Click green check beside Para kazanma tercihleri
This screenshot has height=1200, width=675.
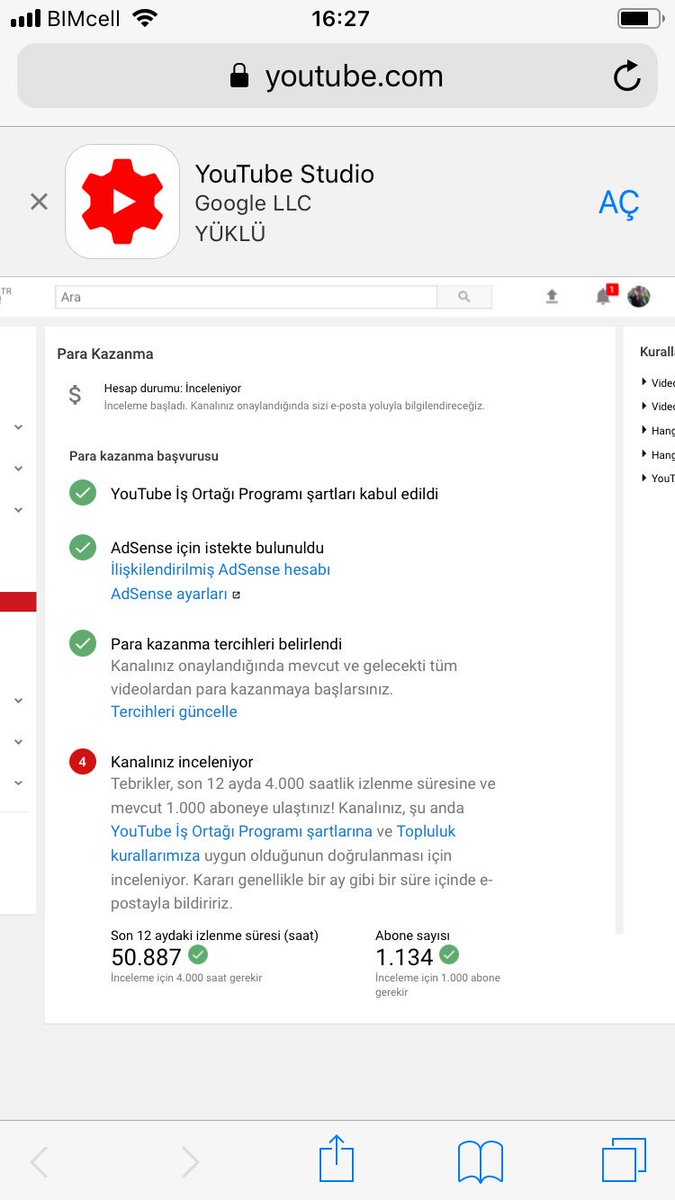(83, 643)
